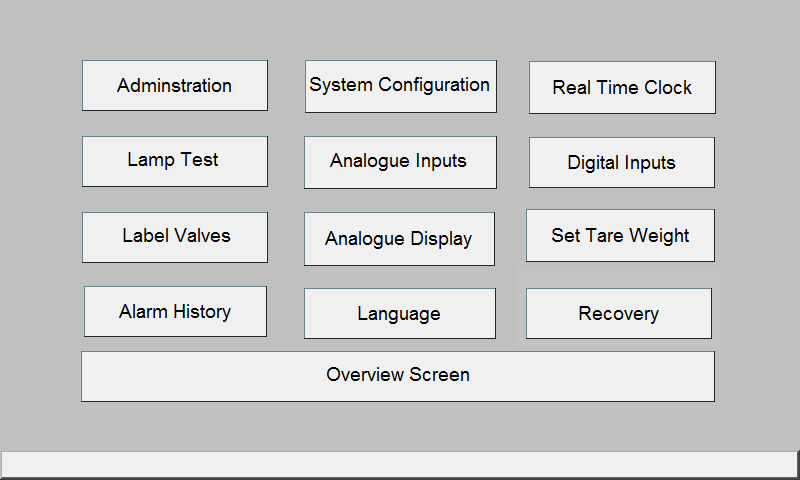Click the word 'Valves' on Label Valves
Viewport: 800px width, 480px height.
pos(202,236)
